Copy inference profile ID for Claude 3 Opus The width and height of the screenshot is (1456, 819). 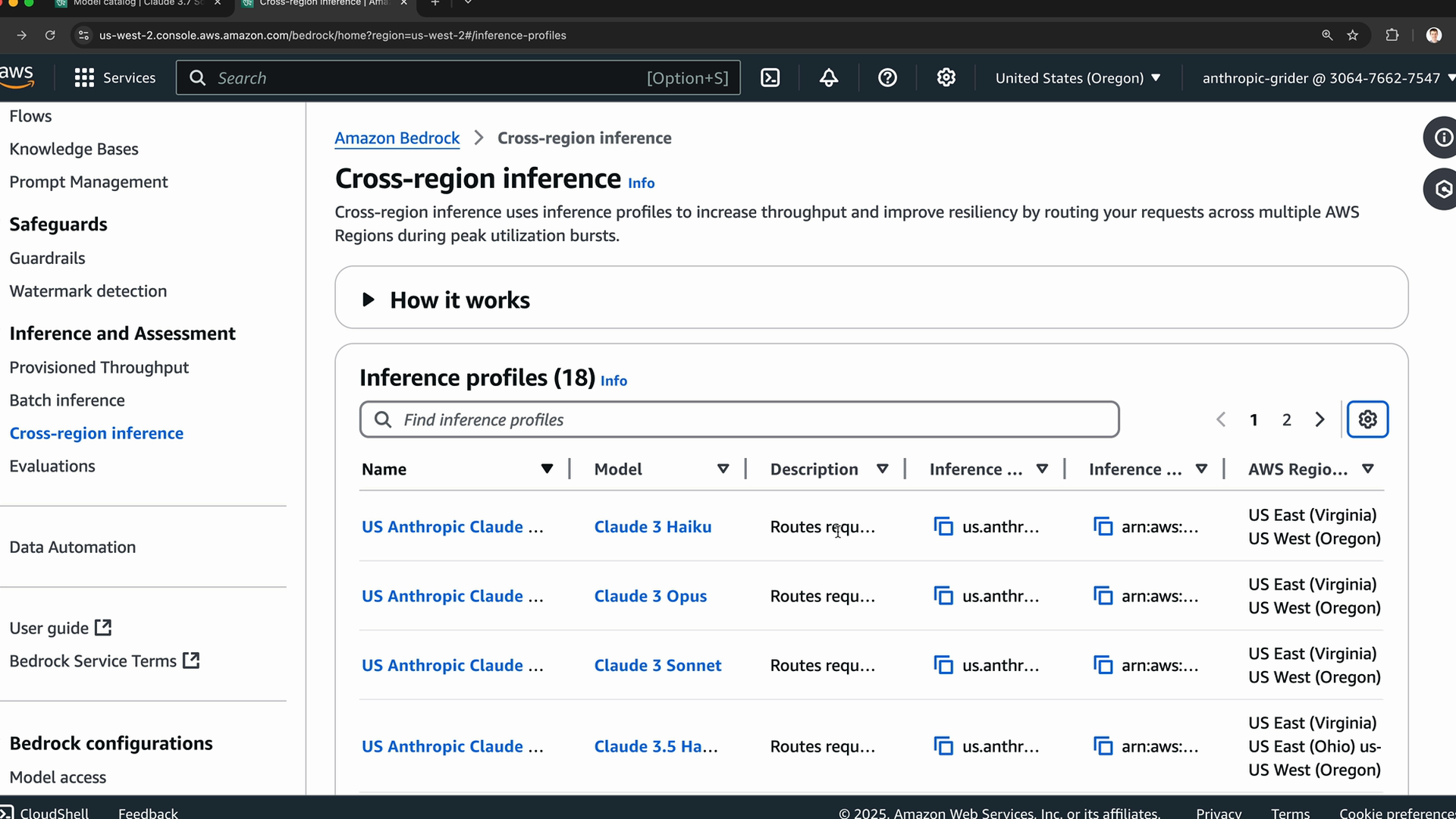tap(943, 596)
